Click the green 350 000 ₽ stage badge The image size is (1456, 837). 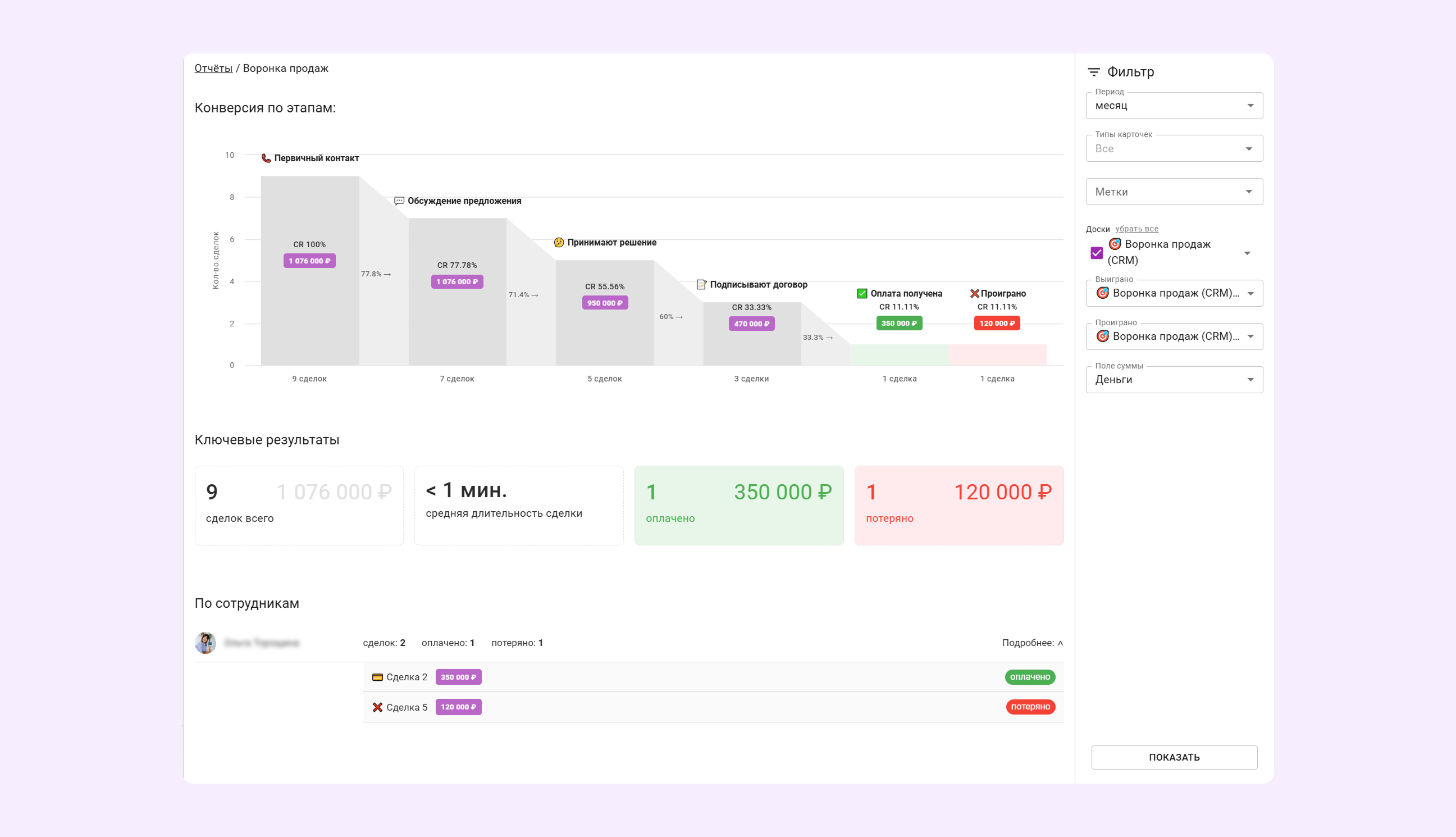pos(898,324)
